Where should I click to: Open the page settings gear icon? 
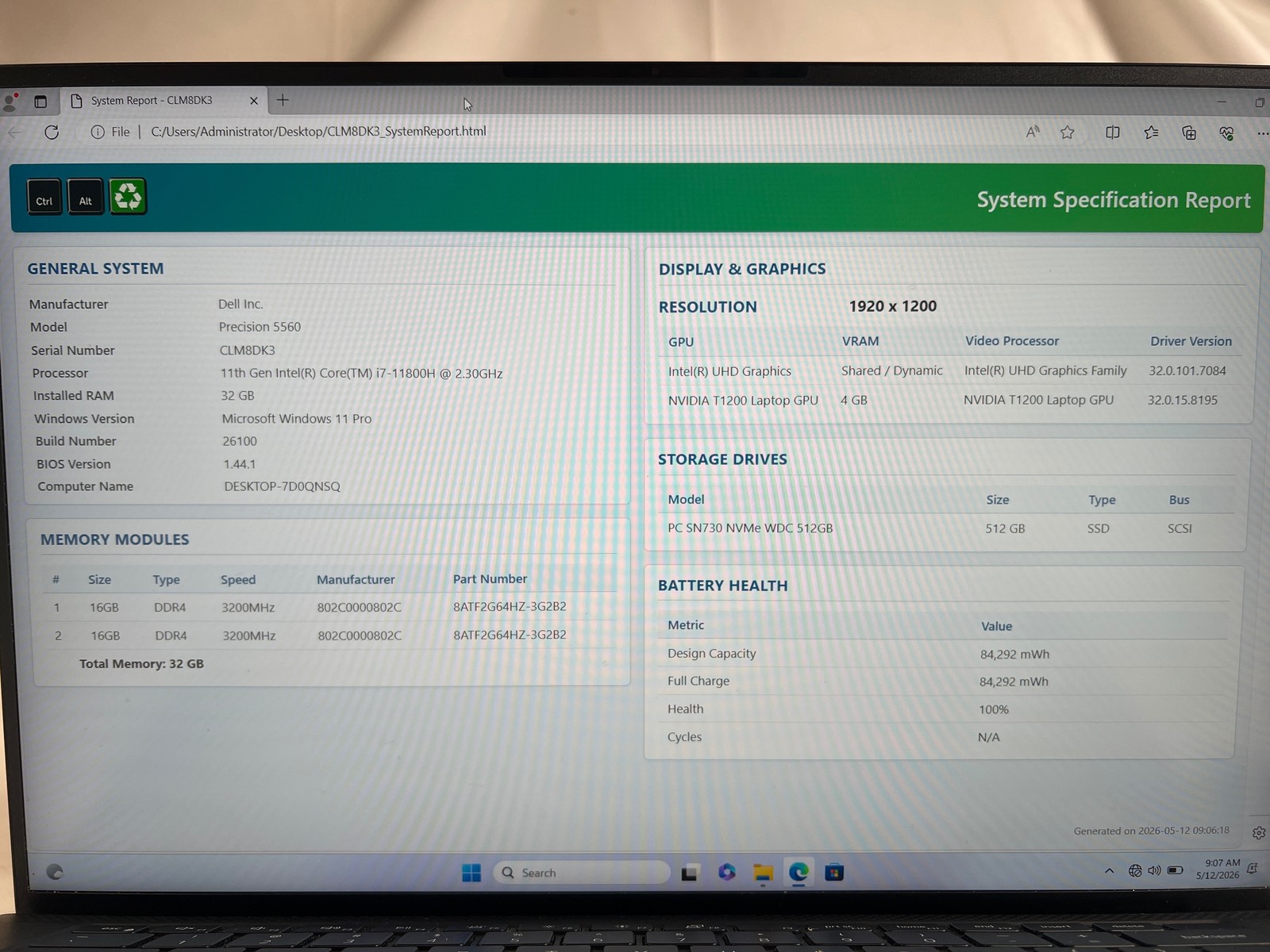1259,833
